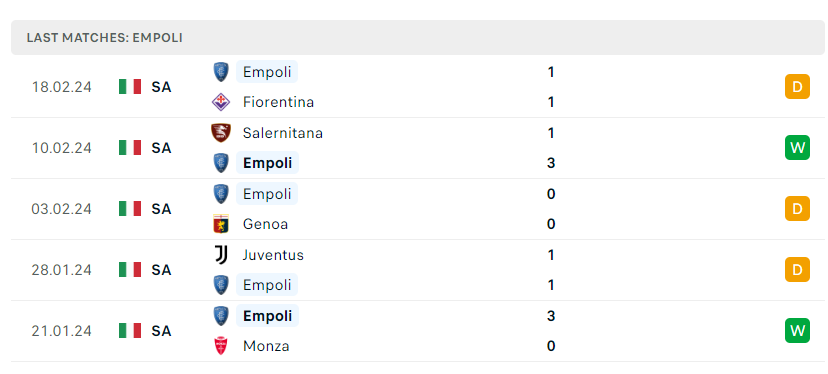This screenshot has width=828, height=374.
Task: Click the Juventus club logo
Action: (221, 255)
